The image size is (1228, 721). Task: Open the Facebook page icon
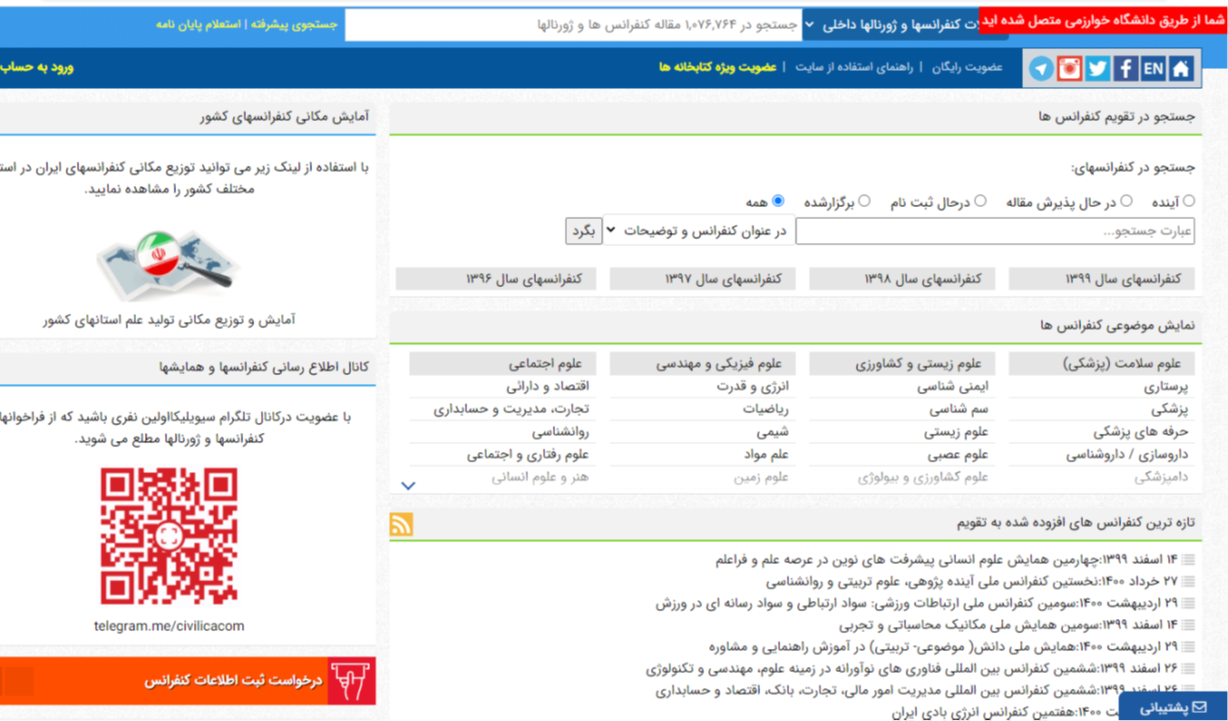coord(1125,68)
